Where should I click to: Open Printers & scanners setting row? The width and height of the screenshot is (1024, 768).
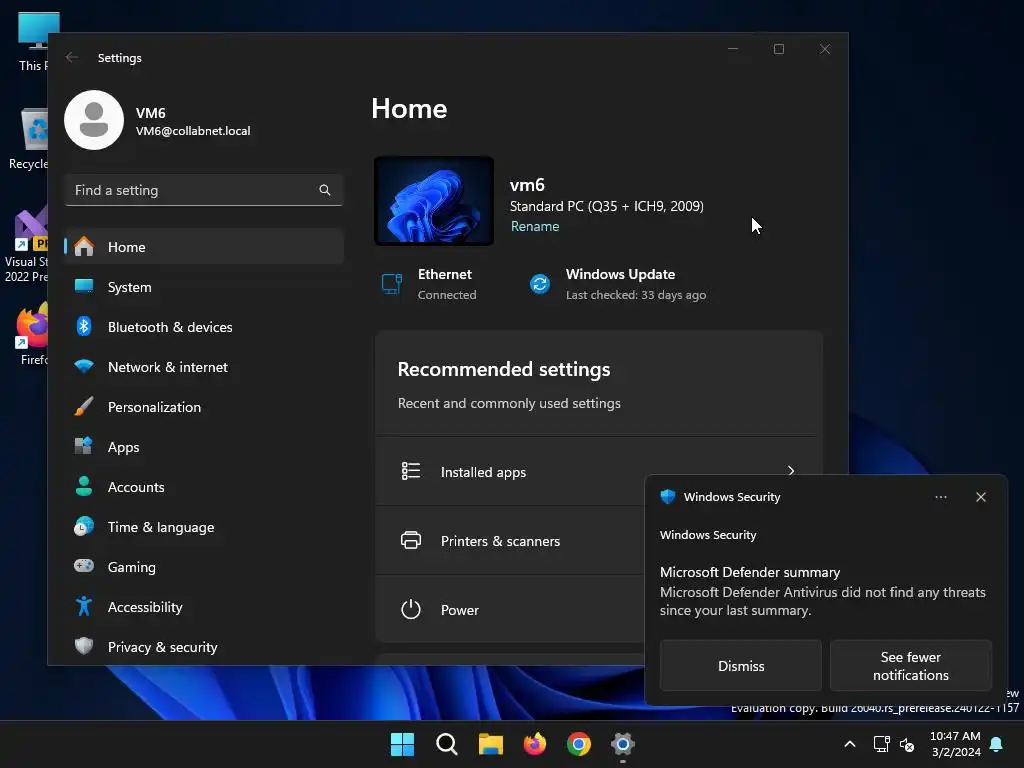pos(510,541)
